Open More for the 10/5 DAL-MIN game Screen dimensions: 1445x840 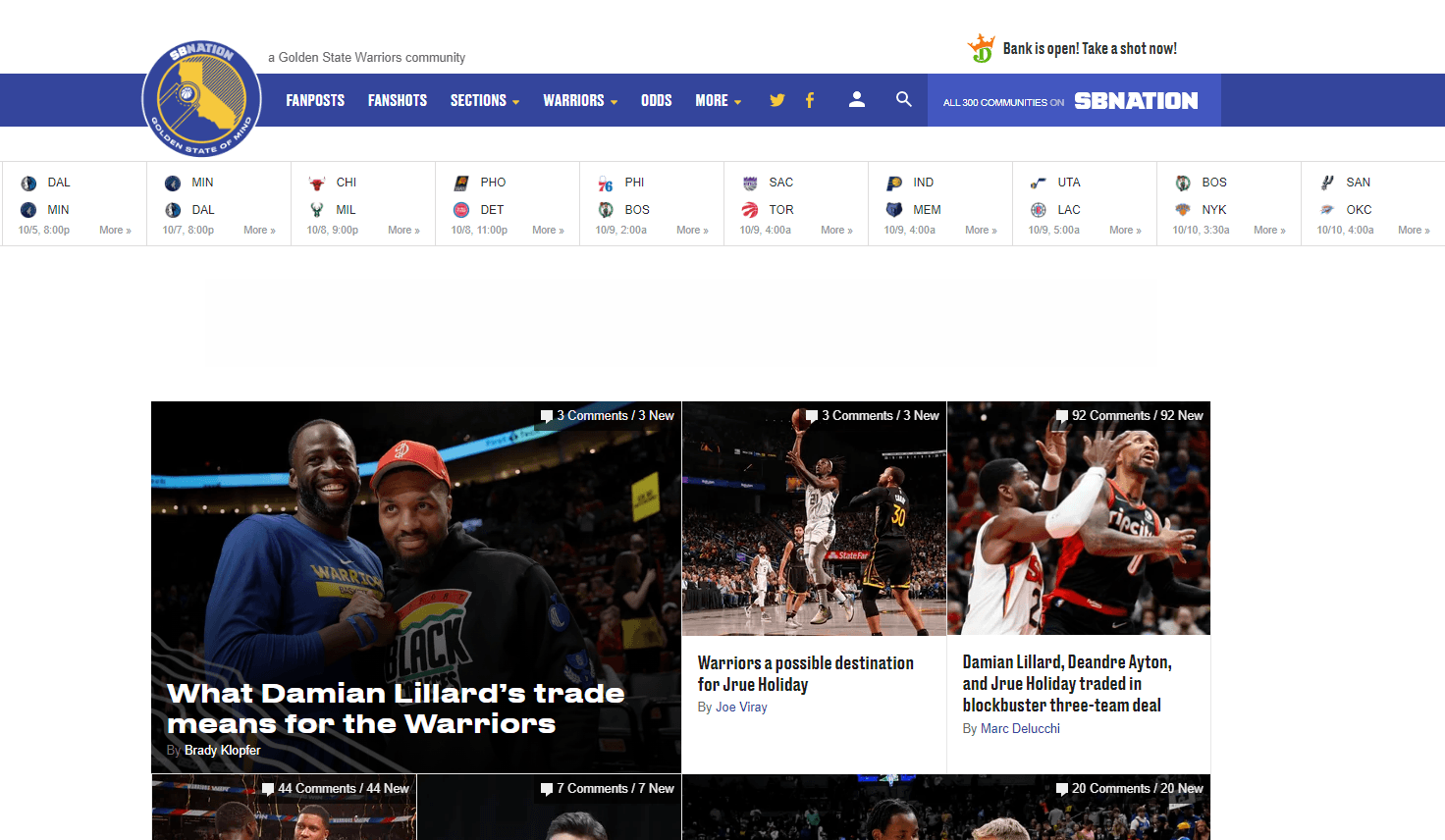point(115,231)
